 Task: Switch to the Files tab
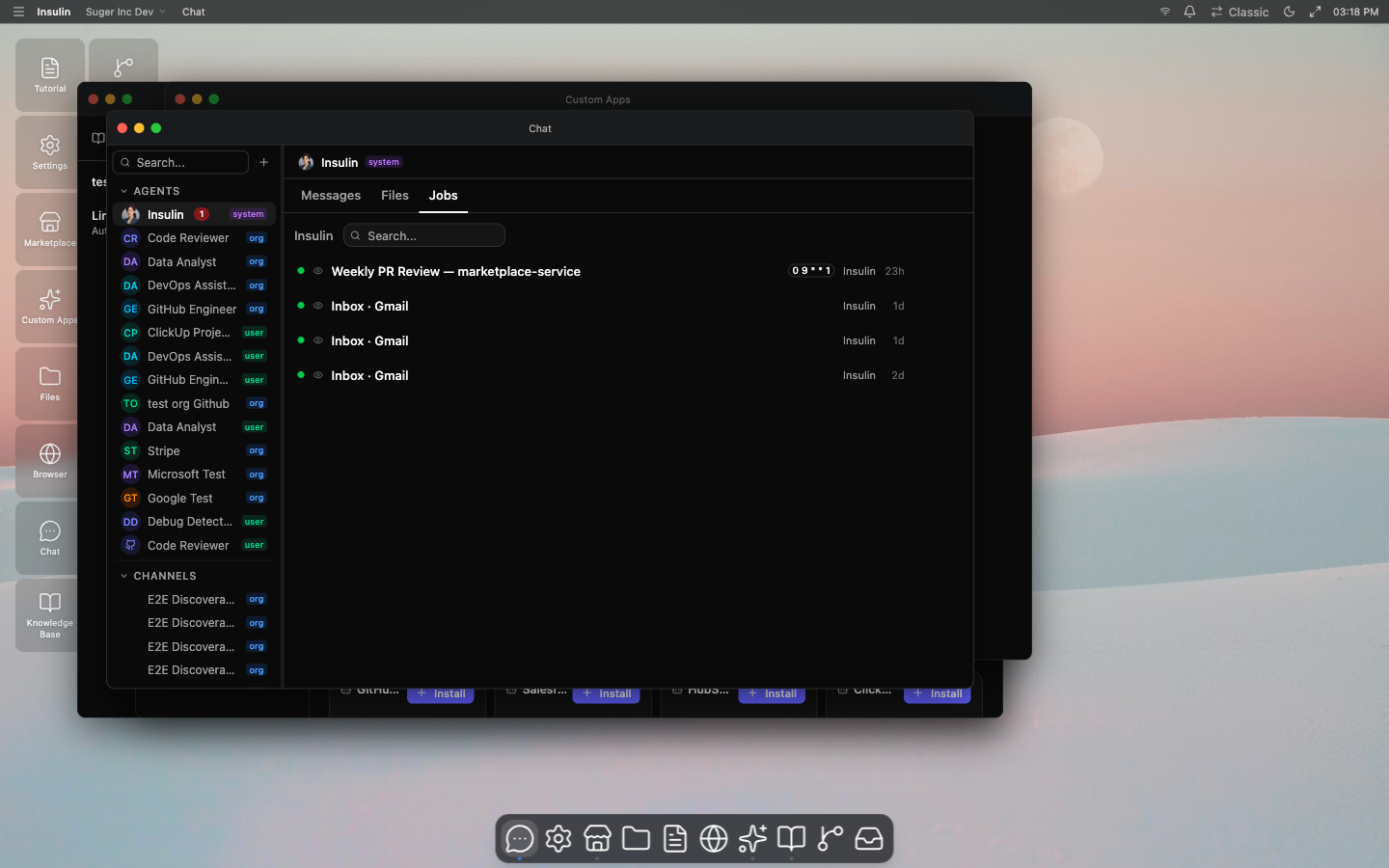tap(395, 195)
